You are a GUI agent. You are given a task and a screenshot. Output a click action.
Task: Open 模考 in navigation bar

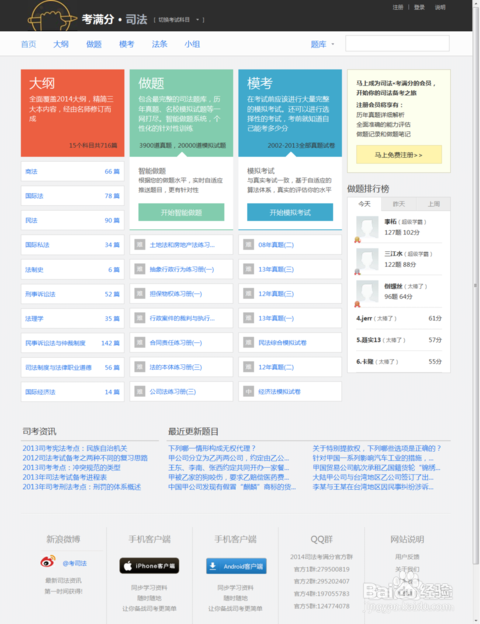tap(127, 44)
